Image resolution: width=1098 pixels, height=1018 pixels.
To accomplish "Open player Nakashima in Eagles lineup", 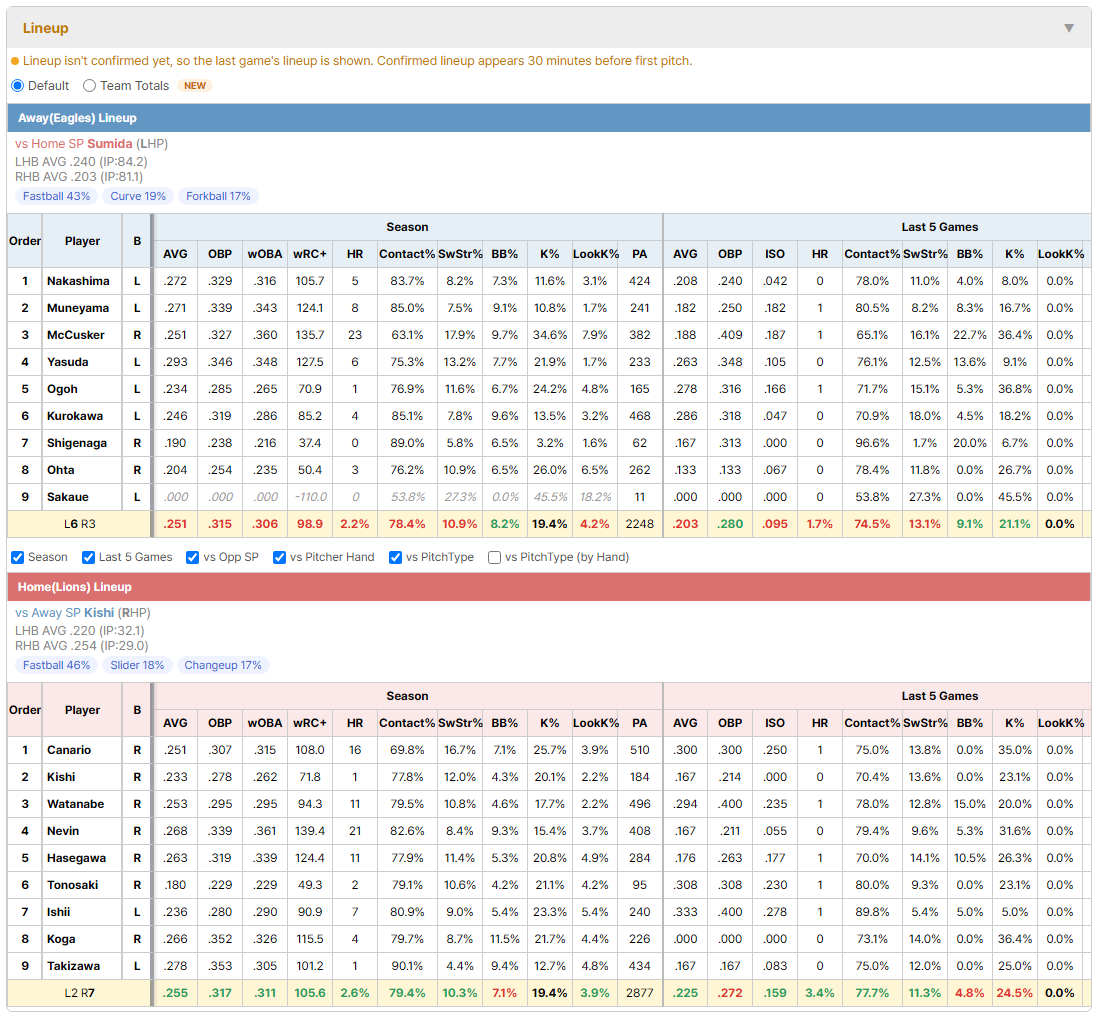I will [x=78, y=281].
